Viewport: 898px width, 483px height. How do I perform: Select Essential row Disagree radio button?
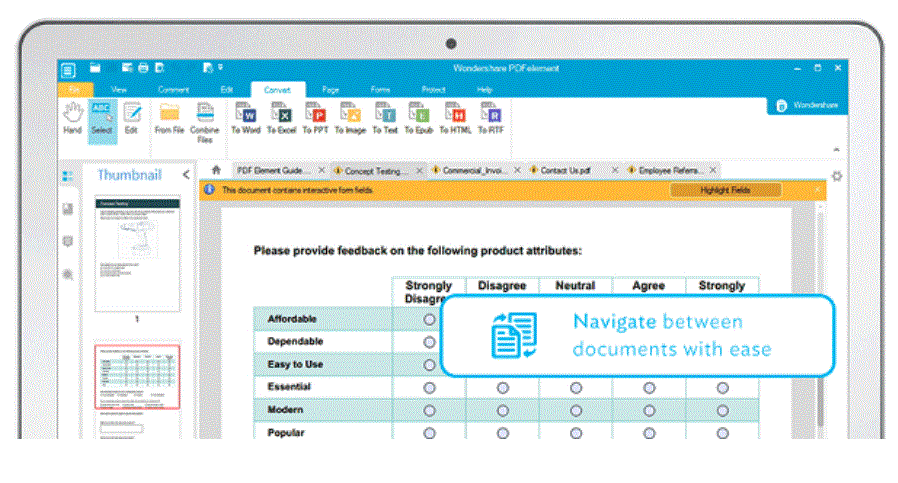tap(503, 388)
